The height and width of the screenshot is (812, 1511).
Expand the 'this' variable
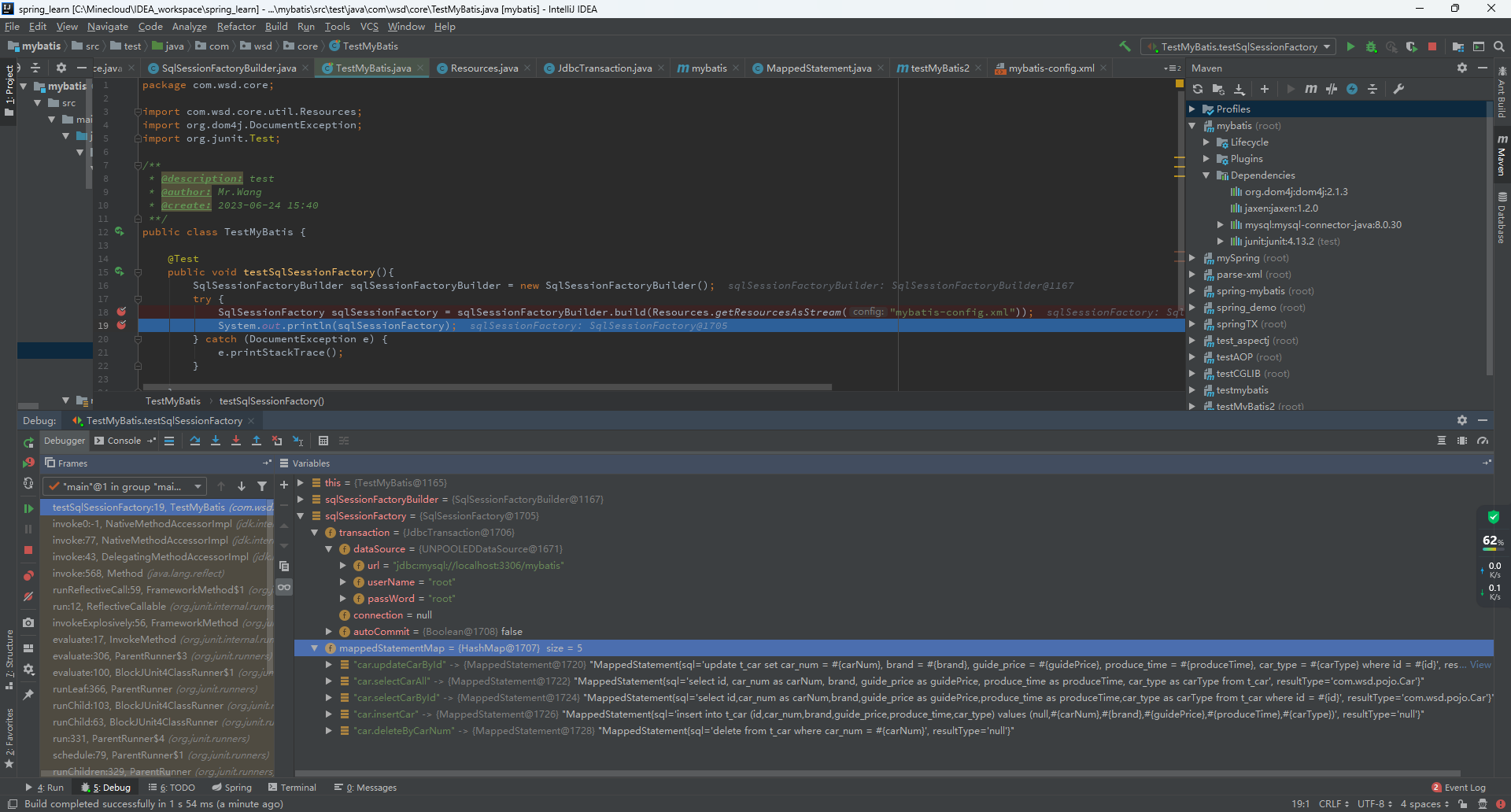(x=300, y=483)
